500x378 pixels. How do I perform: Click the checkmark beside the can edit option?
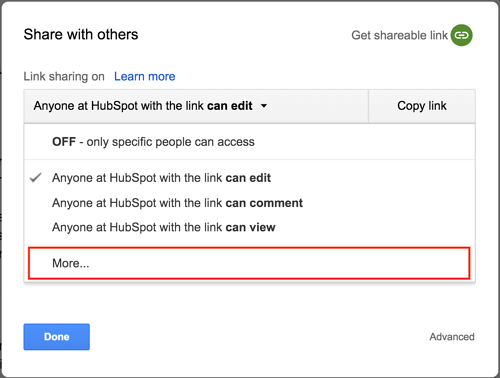tap(36, 178)
